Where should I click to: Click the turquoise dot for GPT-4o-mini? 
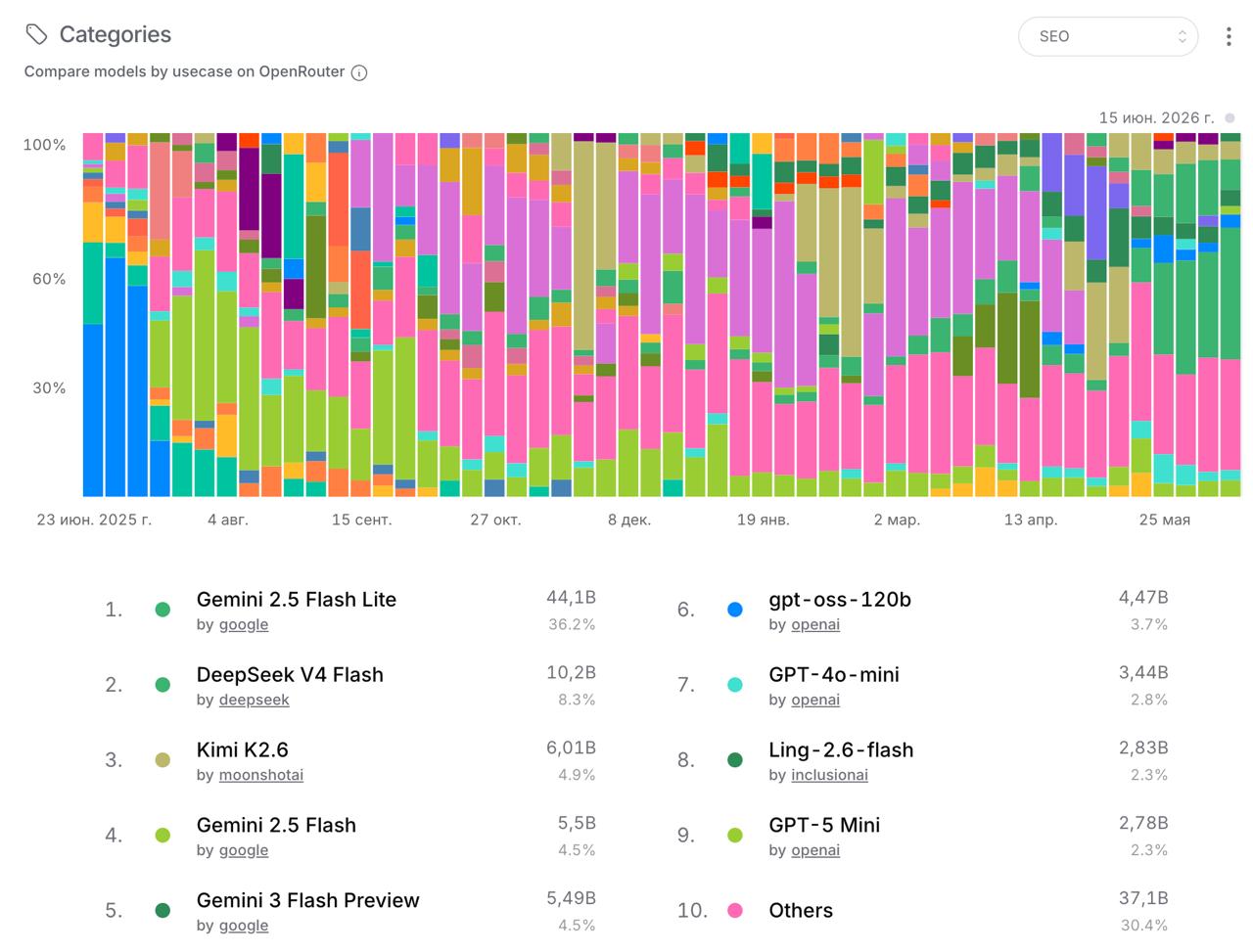(735, 685)
